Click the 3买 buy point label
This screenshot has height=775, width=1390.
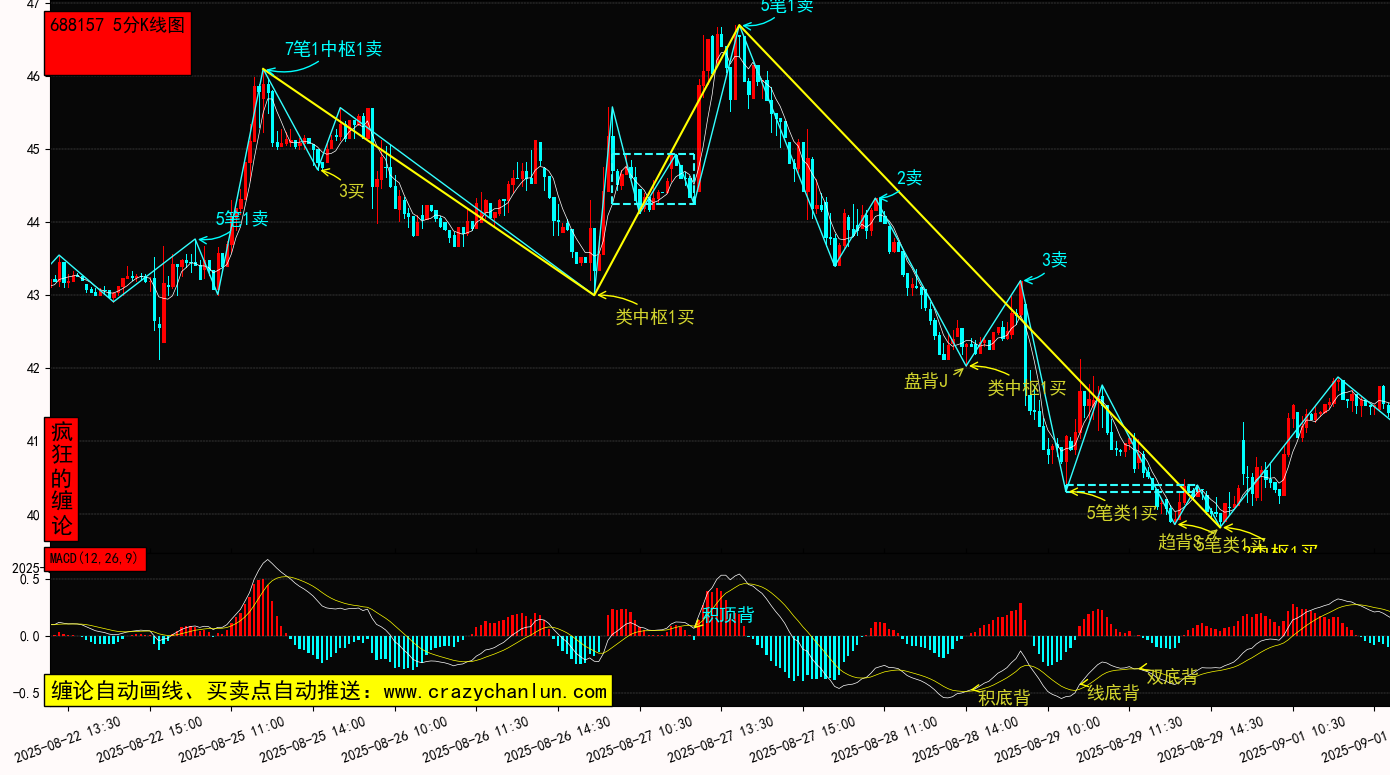point(351,190)
